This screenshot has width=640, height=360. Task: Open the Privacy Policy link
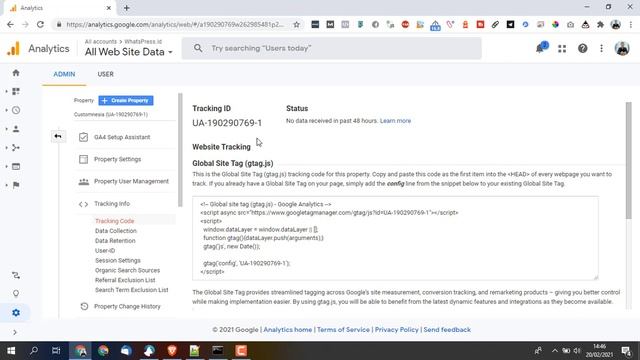(x=397, y=329)
